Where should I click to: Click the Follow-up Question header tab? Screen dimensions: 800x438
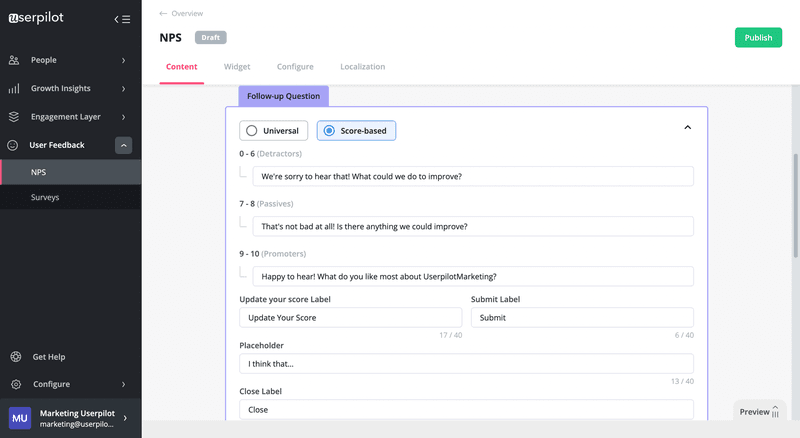coord(284,96)
